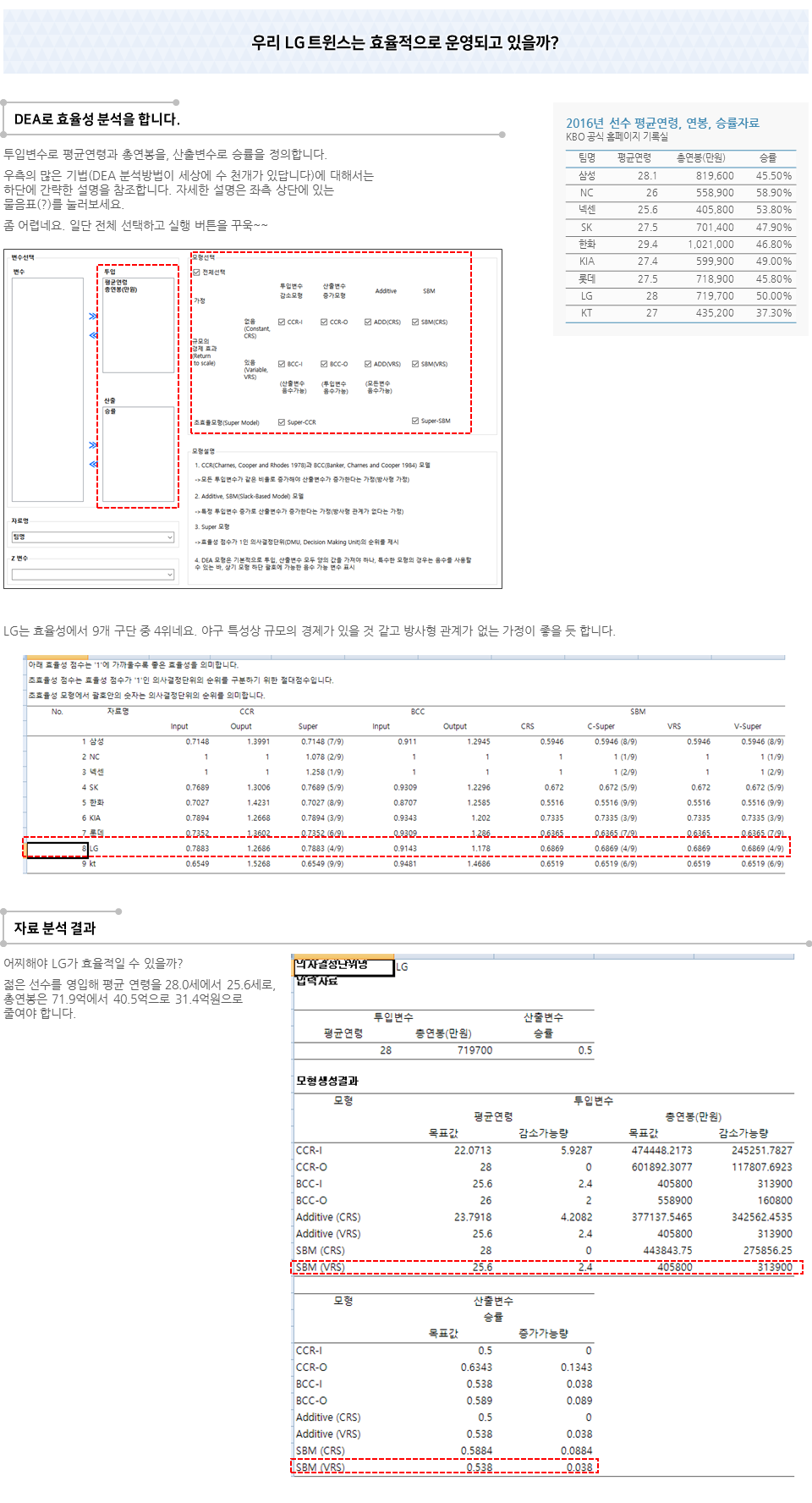Click the LG Super score 0.7883 (4/9)
Viewport: 812px width, 1503px height.
tap(322, 849)
